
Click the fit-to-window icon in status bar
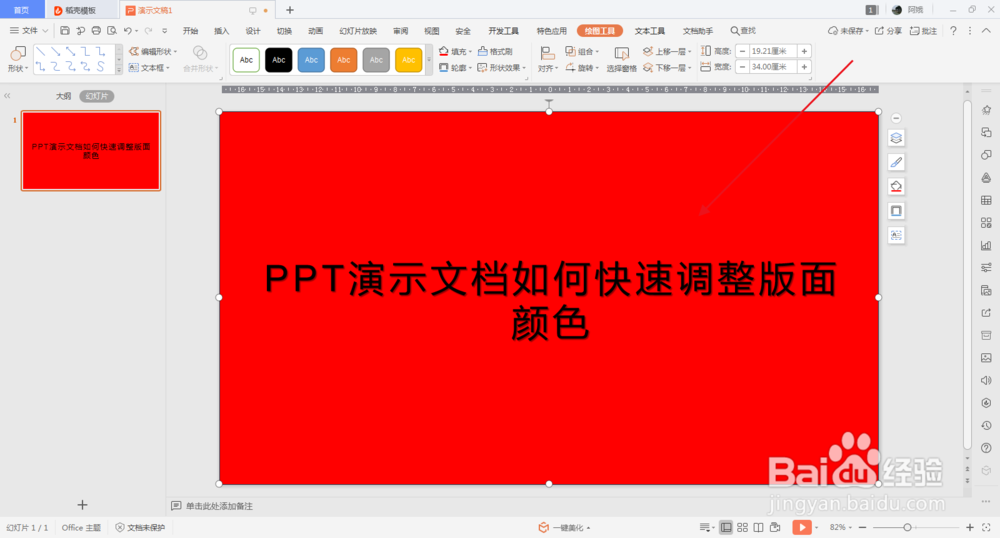[x=986, y=527]
